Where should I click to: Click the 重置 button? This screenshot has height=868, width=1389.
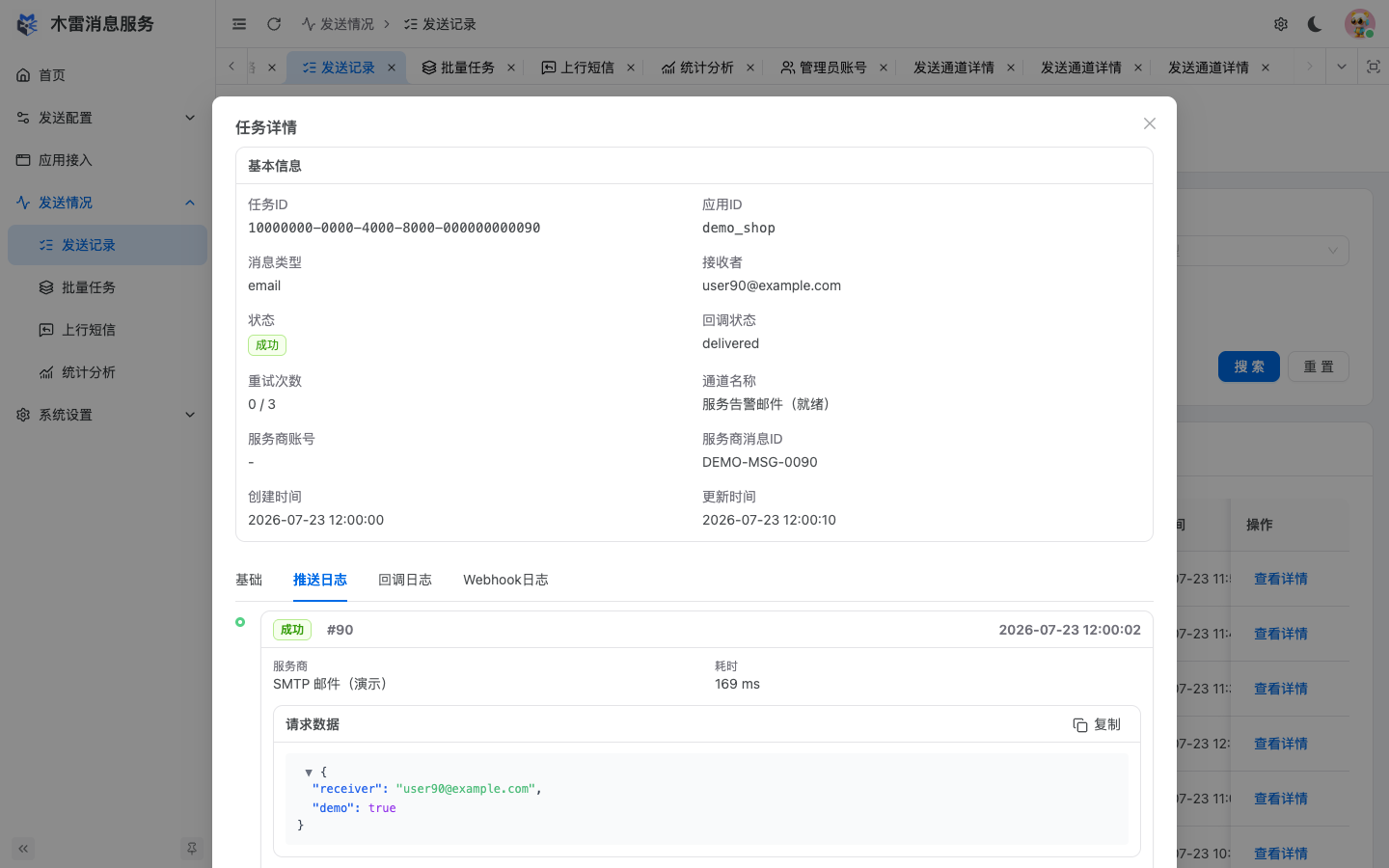(1319, 366)
